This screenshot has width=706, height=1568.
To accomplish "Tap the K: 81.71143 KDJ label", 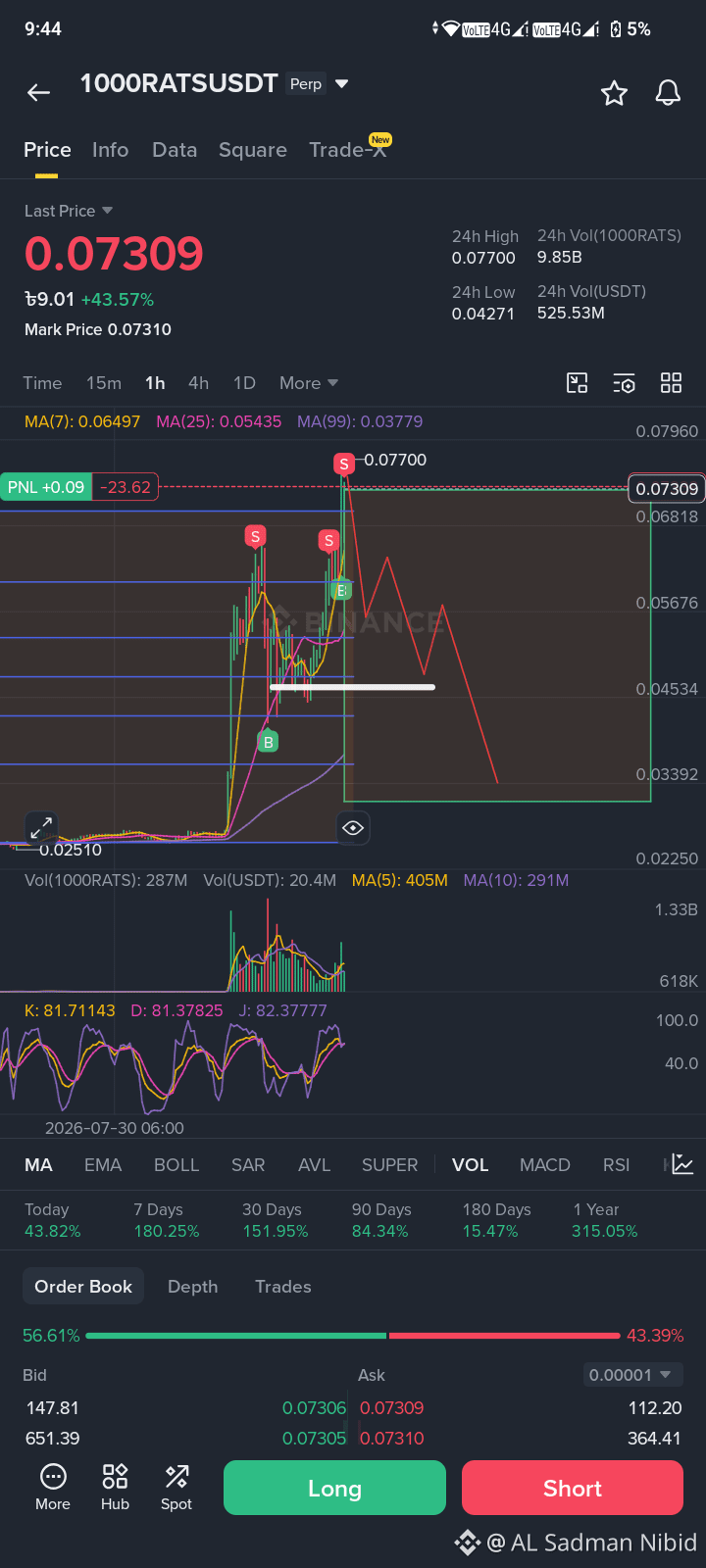I will coord(70,1010).
